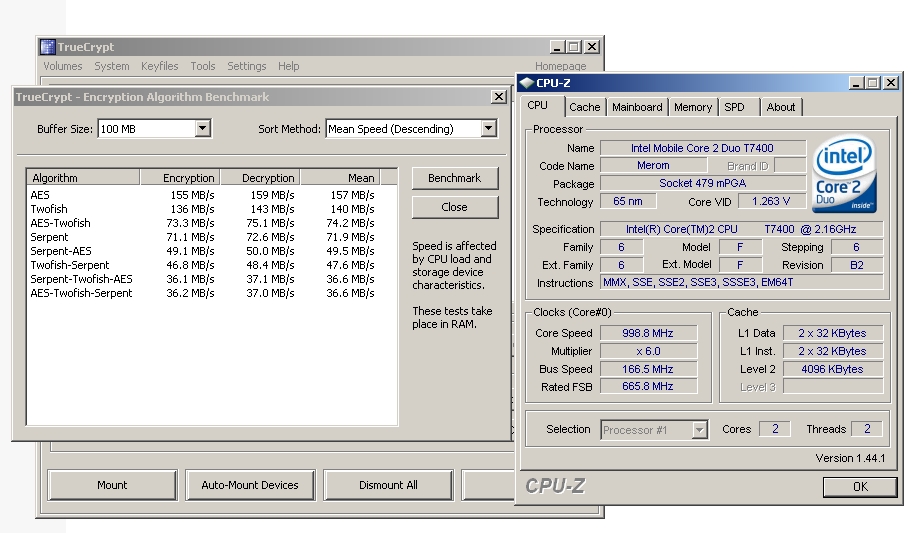Open the Settings menu
Image resolution: width=922 pixels, height=533 pixels.
coord(246,66)
